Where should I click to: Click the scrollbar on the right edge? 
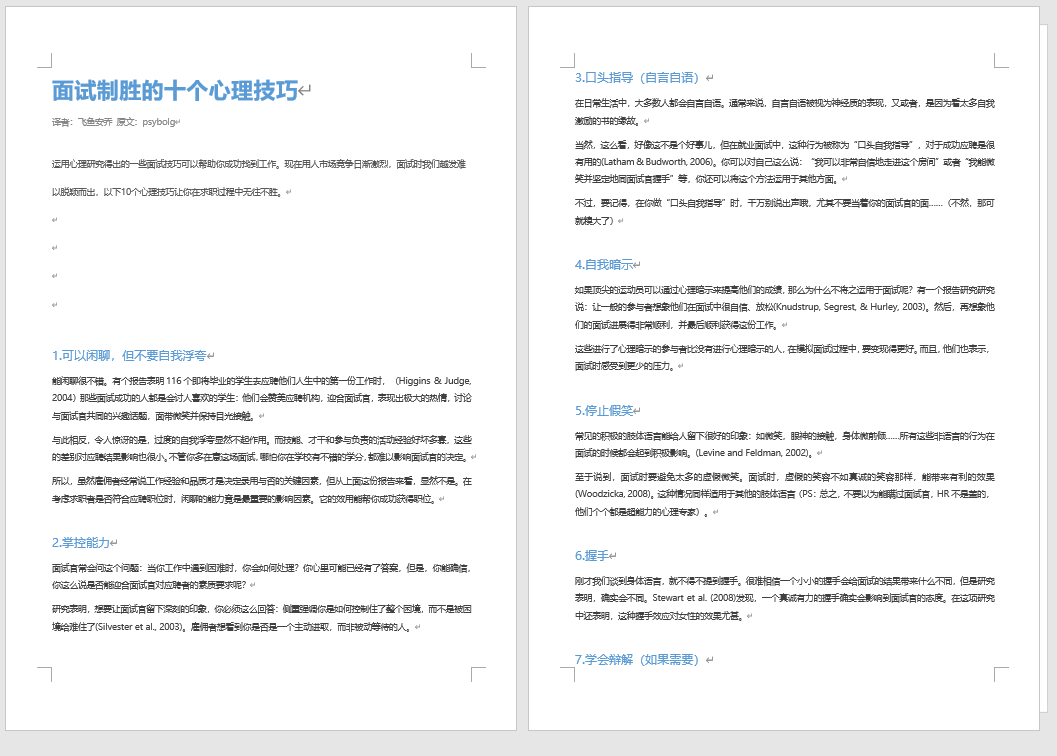click(x=1051, y=300)
